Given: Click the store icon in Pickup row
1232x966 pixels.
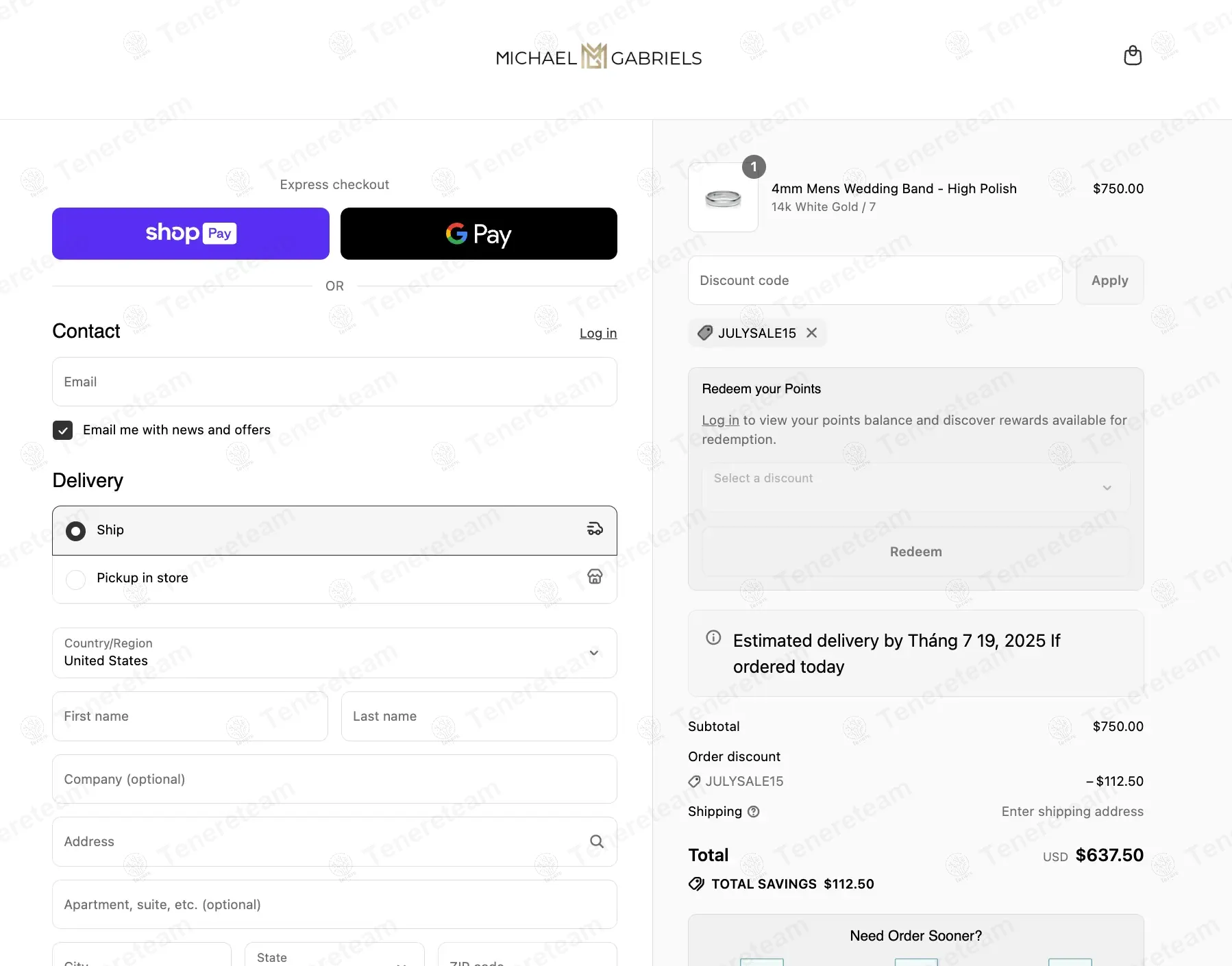Looking at the screenshot, I should tap(595, 577).
